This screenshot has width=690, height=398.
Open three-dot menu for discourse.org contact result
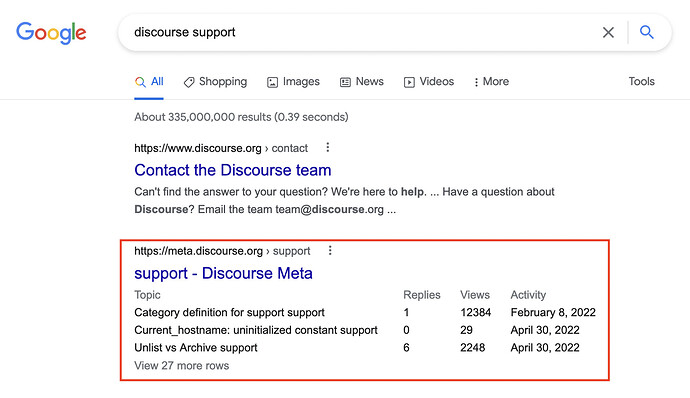327,147
